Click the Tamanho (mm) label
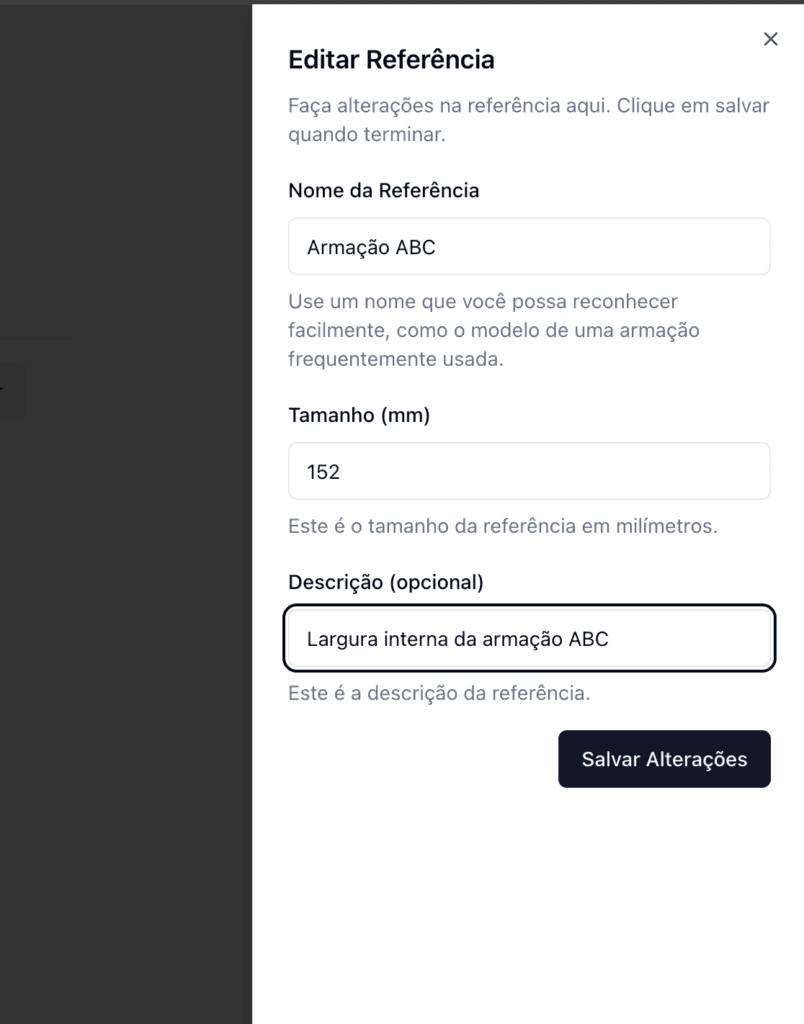804x1024 pixels. point(358,414)
